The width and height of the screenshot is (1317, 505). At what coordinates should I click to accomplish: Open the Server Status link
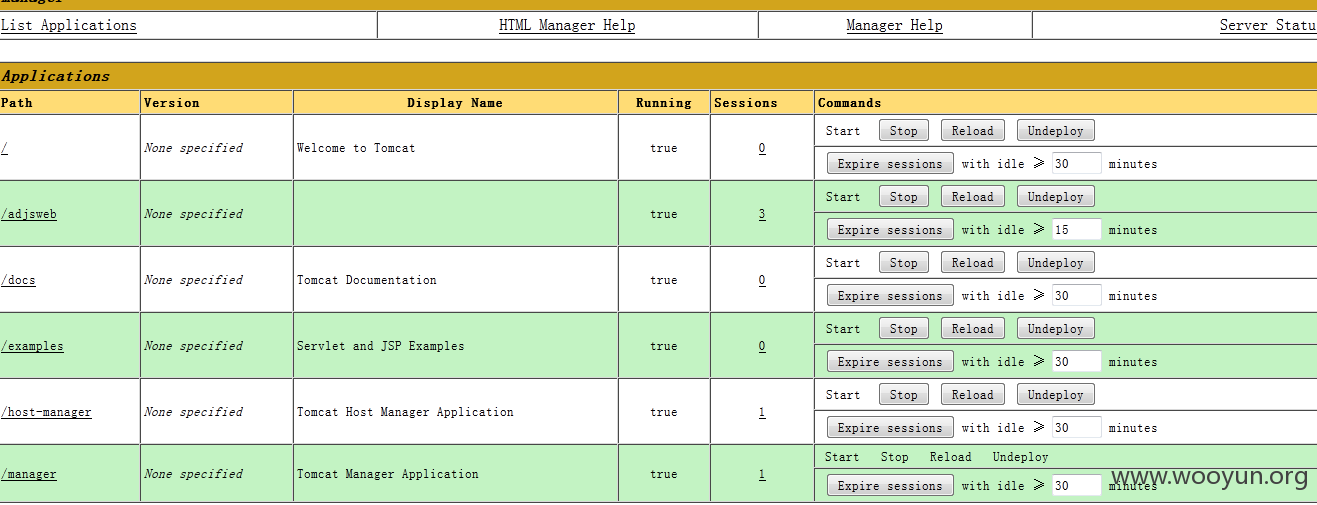click(1268, 25)
